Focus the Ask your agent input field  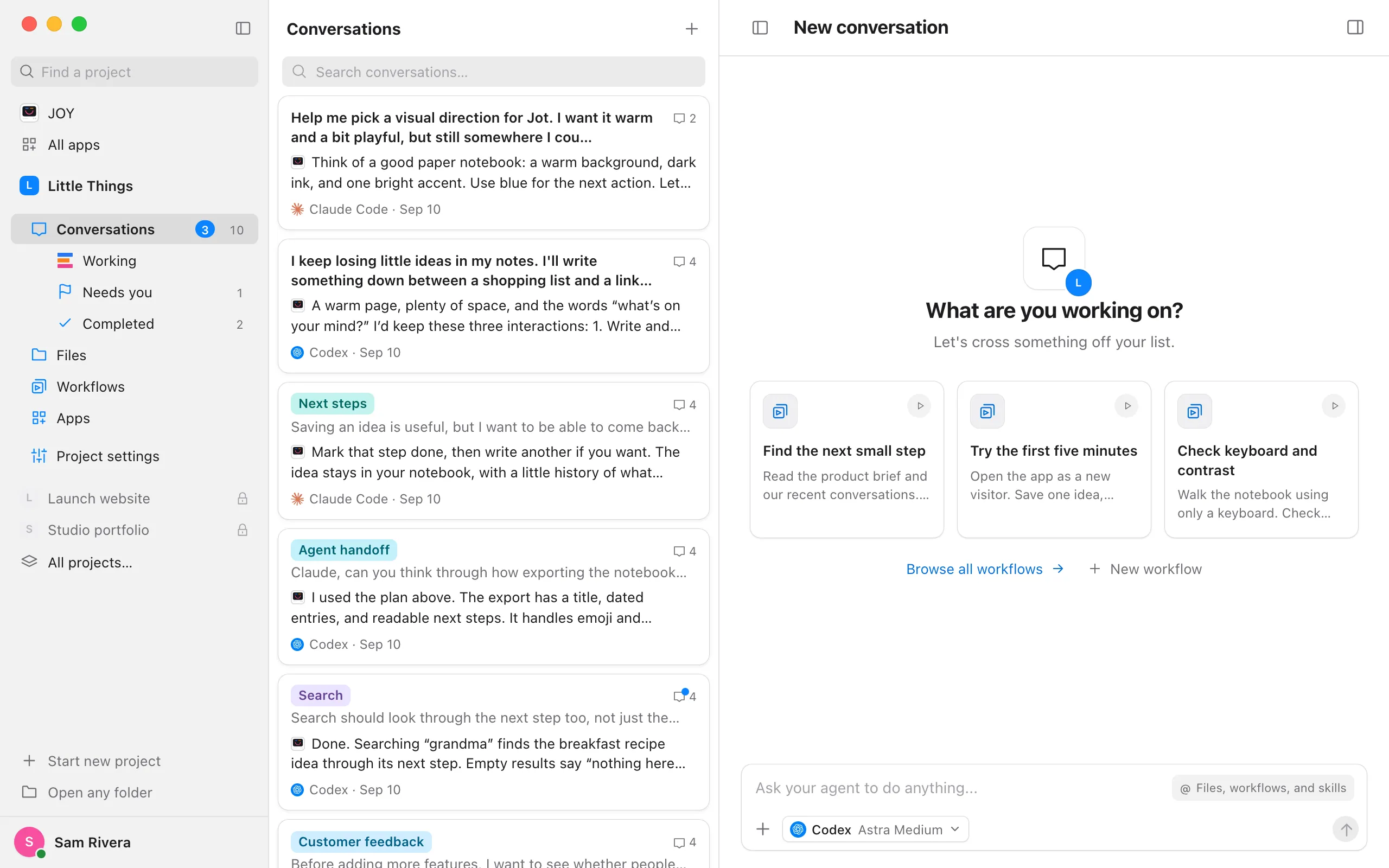click(959, 788)
